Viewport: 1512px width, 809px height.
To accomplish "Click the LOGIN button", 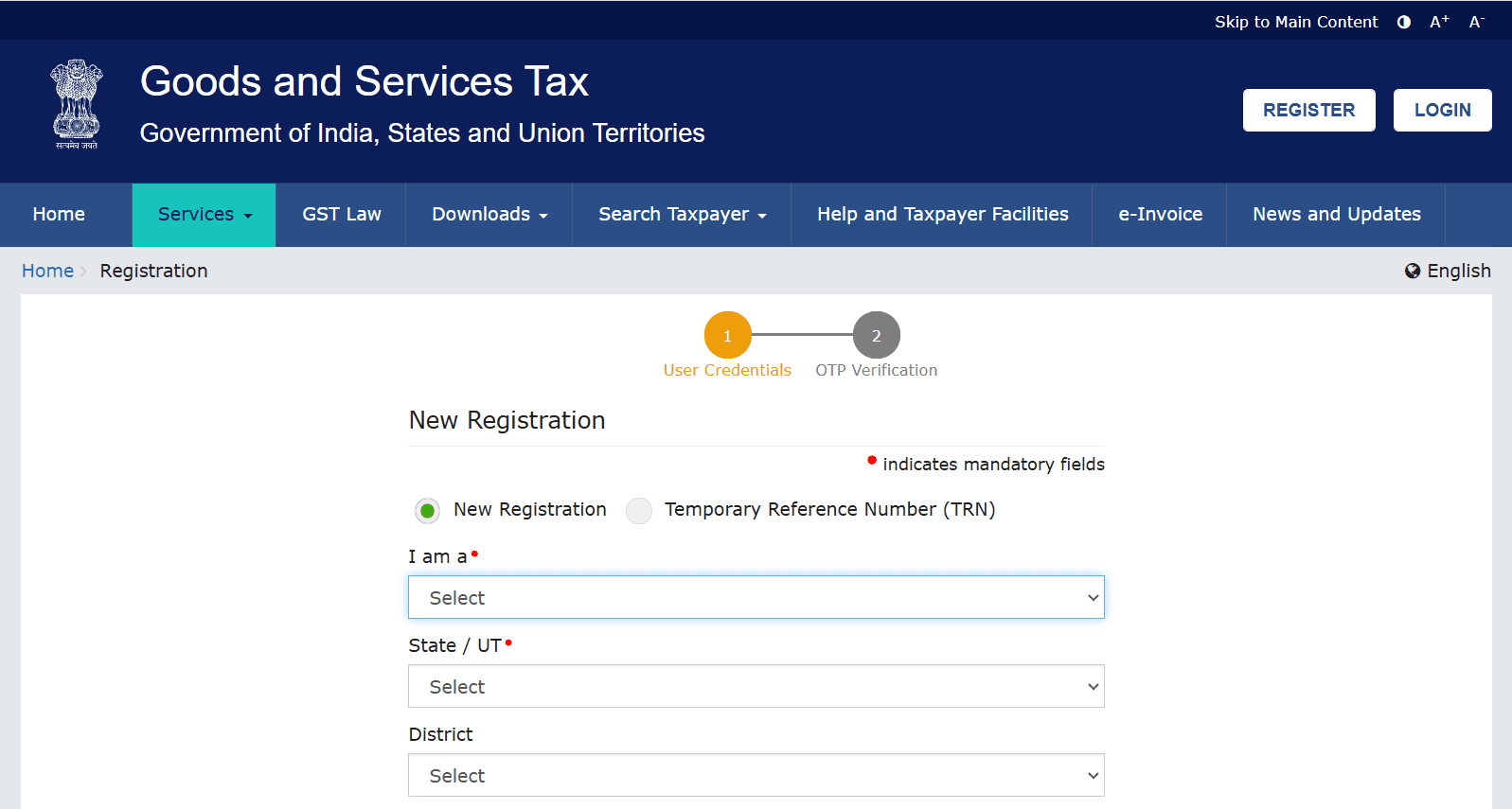I will [1442, 110].
